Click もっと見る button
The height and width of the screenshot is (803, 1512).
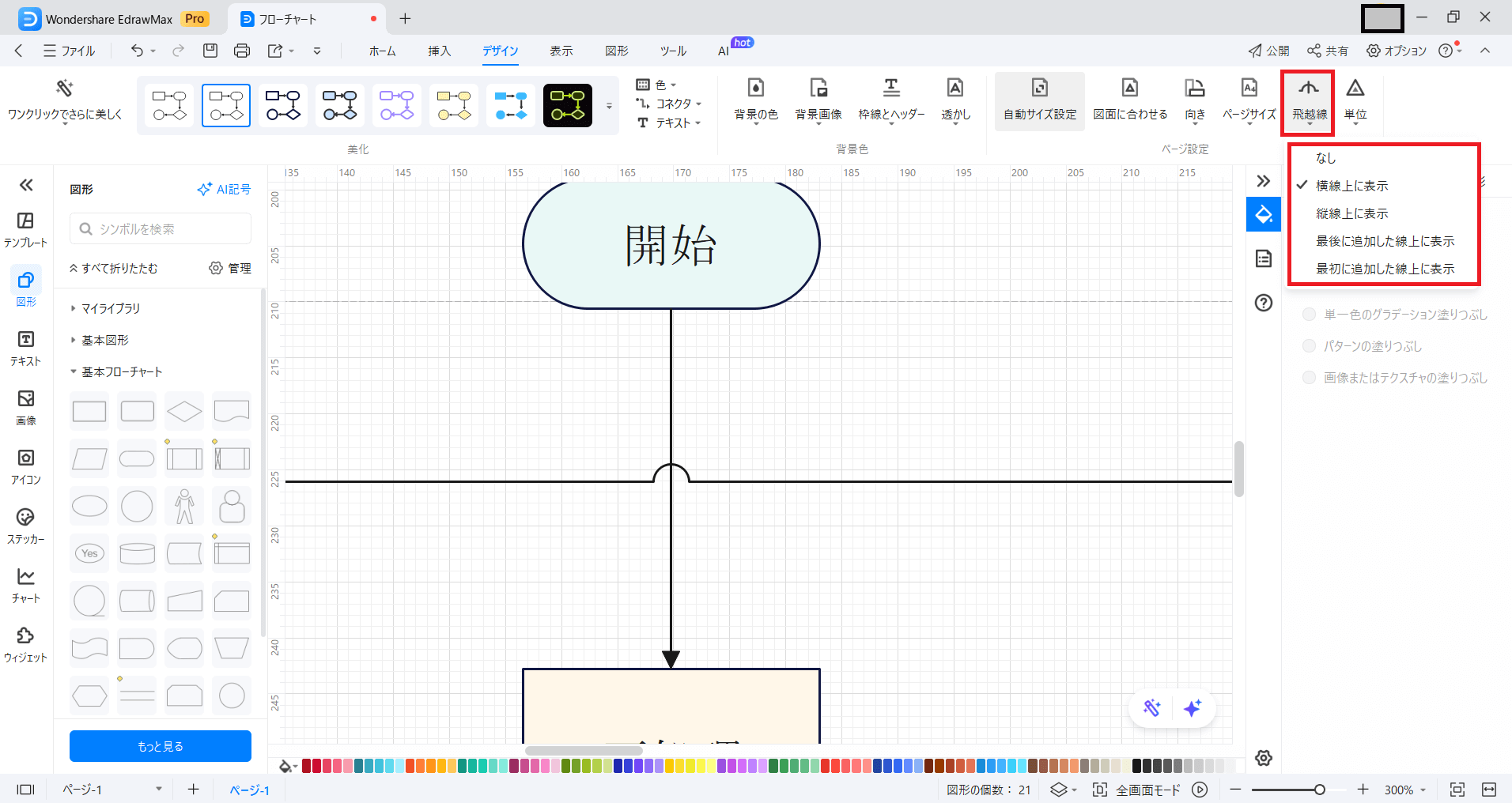pyautogui.click(x=161, y=746)
